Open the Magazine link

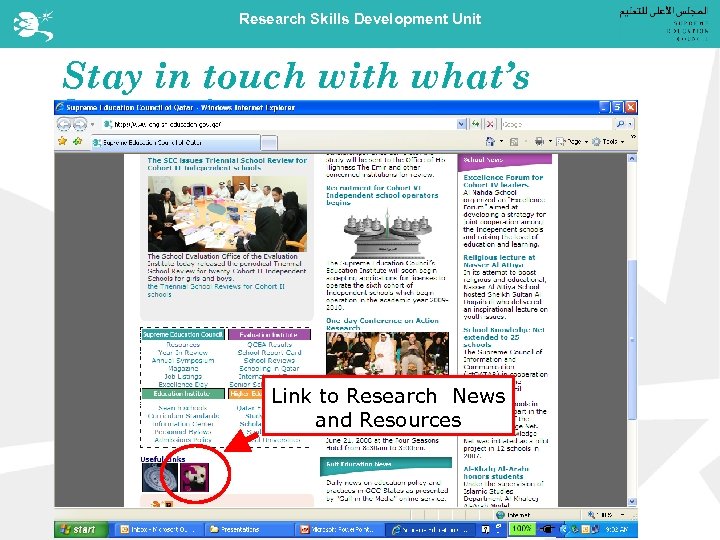183,368
